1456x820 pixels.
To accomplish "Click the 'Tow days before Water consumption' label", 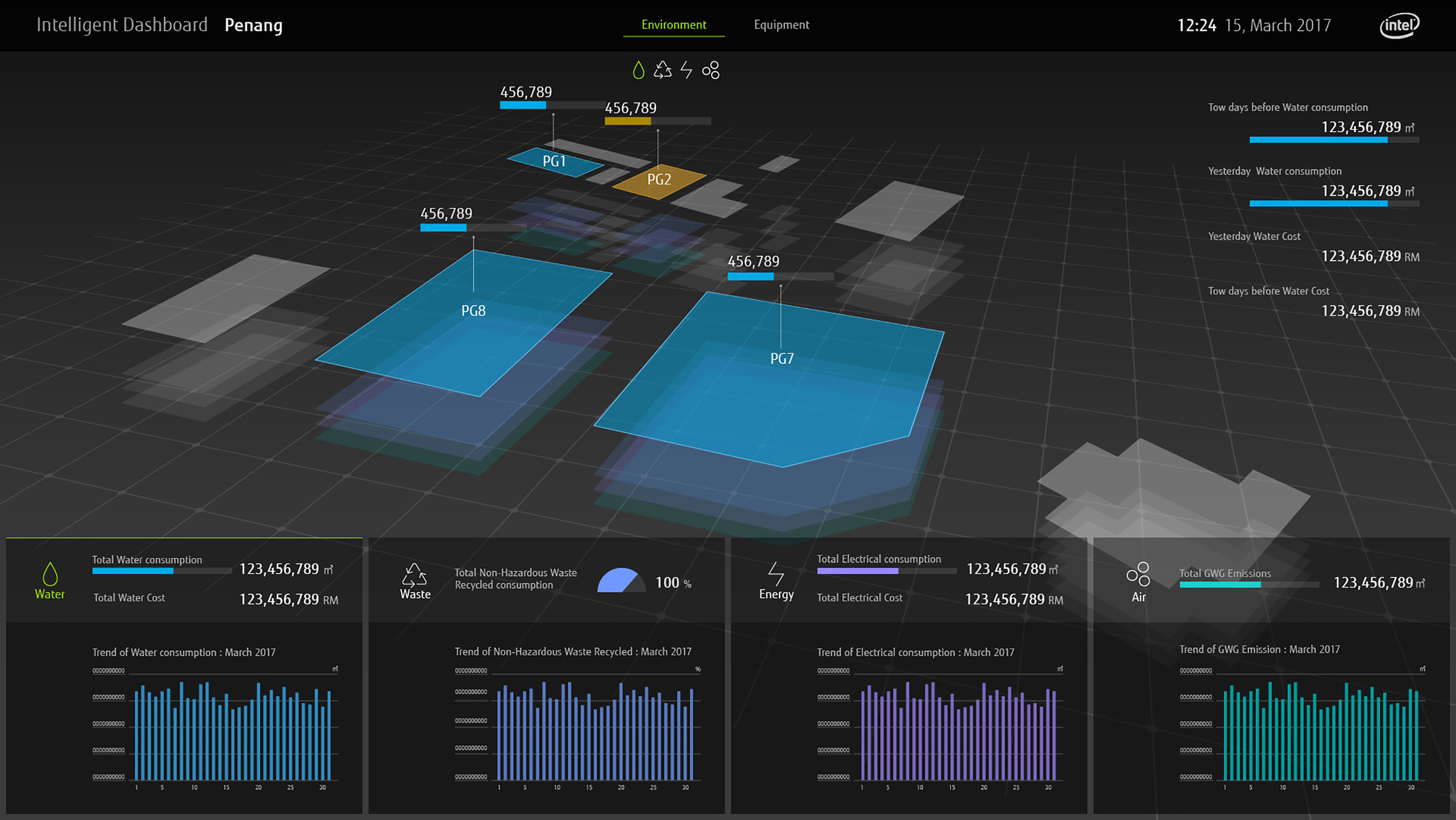I will pyautogui.click(x=1287, y=107).
